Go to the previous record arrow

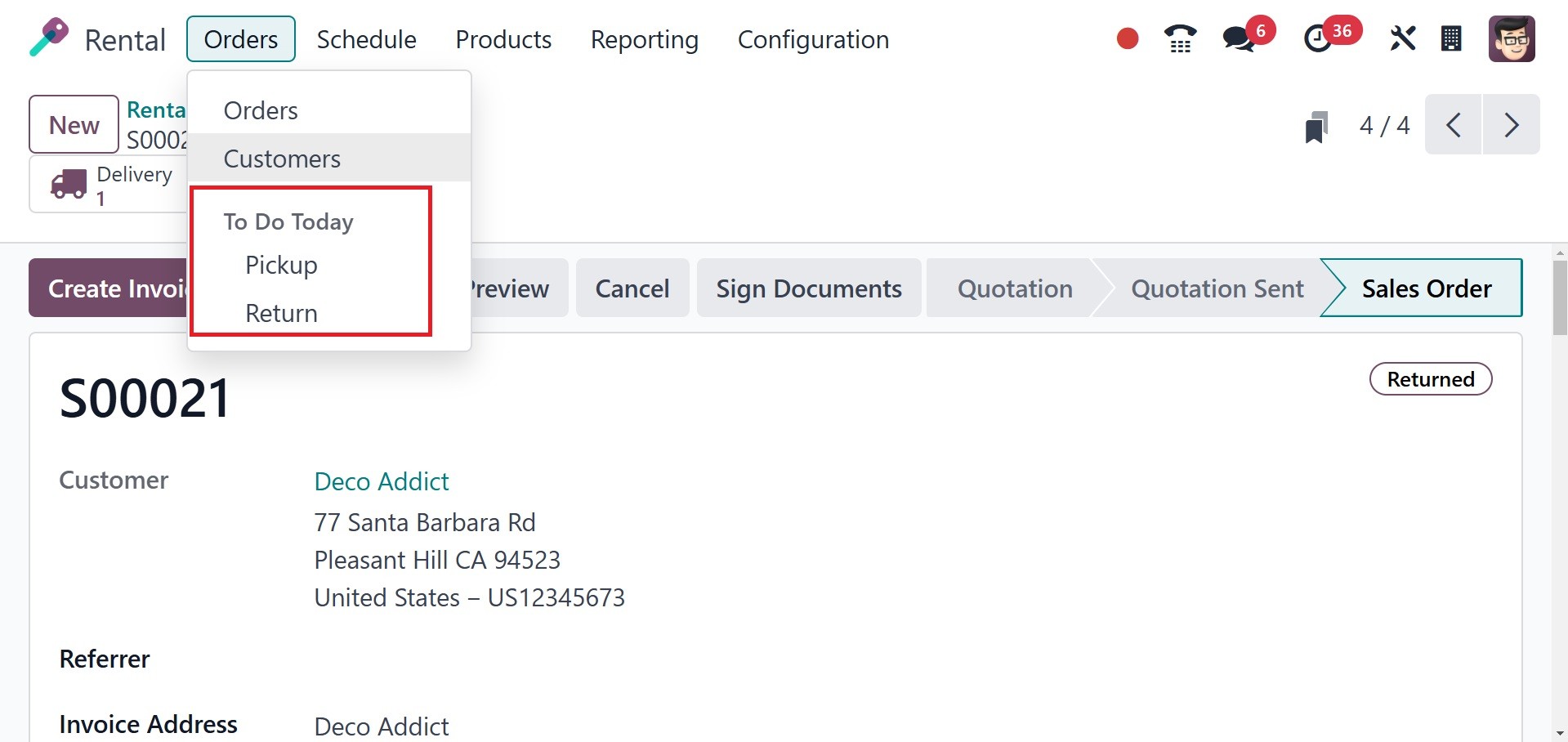(x=1453, y=125)
